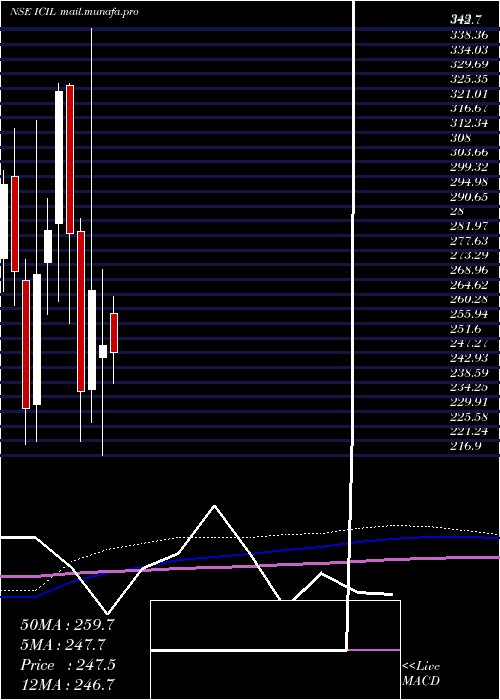Viewport: 500px width, 700px height.
Task: Click the Price : 247.5 reading
Action: click(68, 665)
